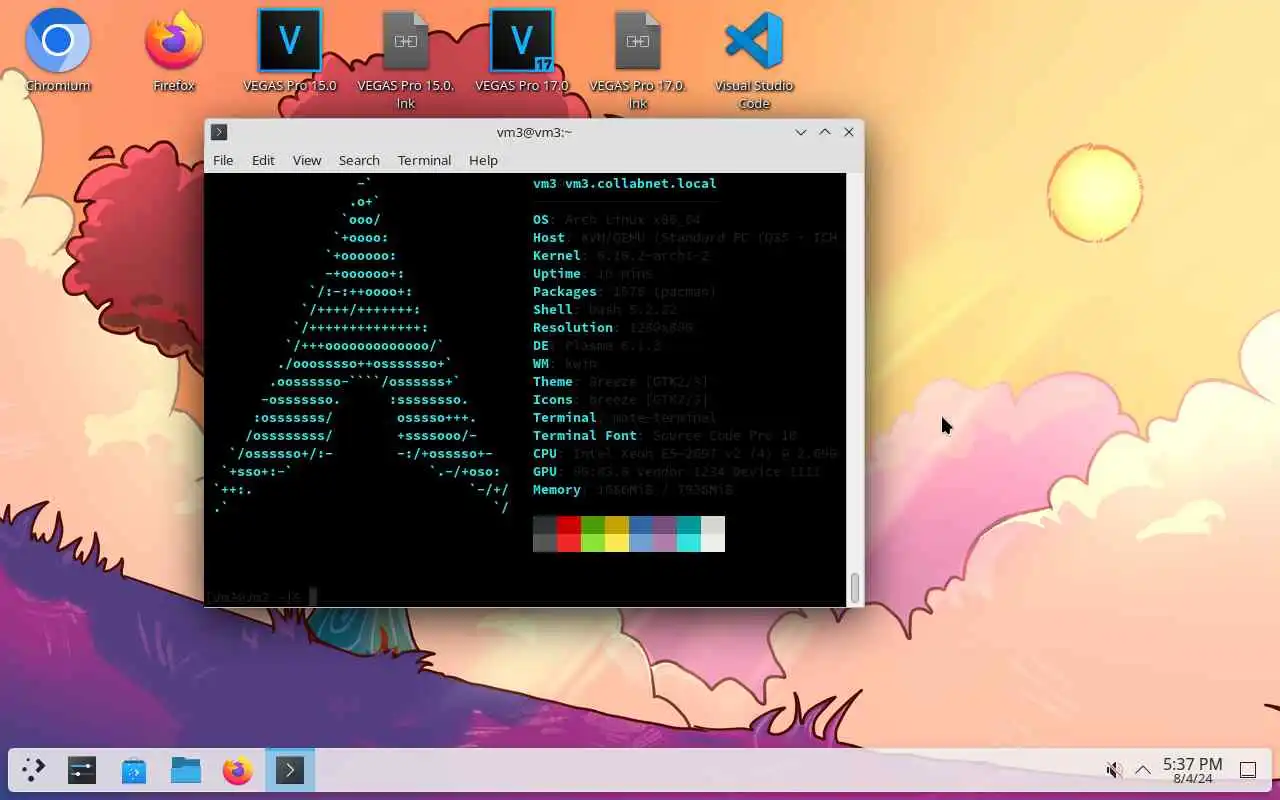Viewport: 1280px width, 800px height.
Task: Open Visual Studio Code from the desktop
Action: tap(754, 58)
